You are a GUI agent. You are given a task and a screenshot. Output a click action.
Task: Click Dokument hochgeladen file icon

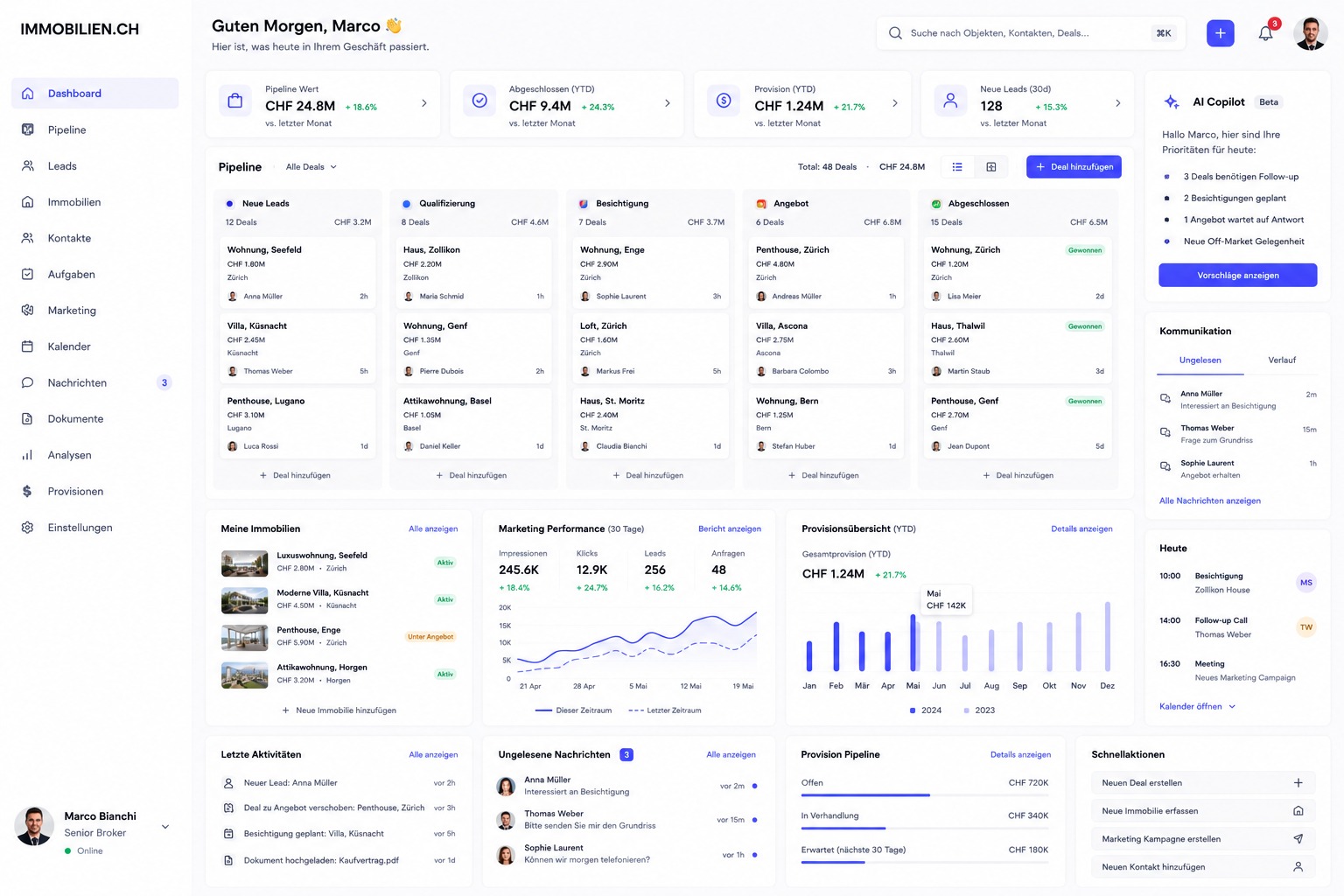coord(228,860)
